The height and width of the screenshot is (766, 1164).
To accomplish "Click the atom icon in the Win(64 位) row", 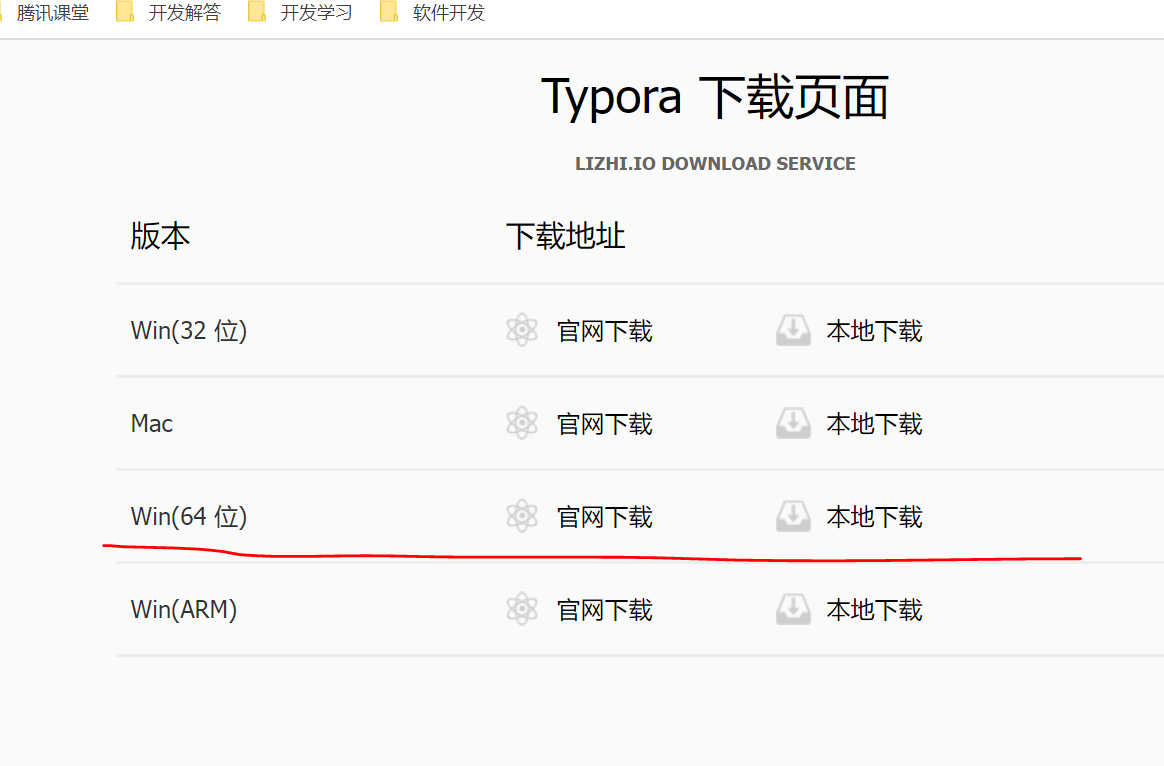I will point(522,516).
